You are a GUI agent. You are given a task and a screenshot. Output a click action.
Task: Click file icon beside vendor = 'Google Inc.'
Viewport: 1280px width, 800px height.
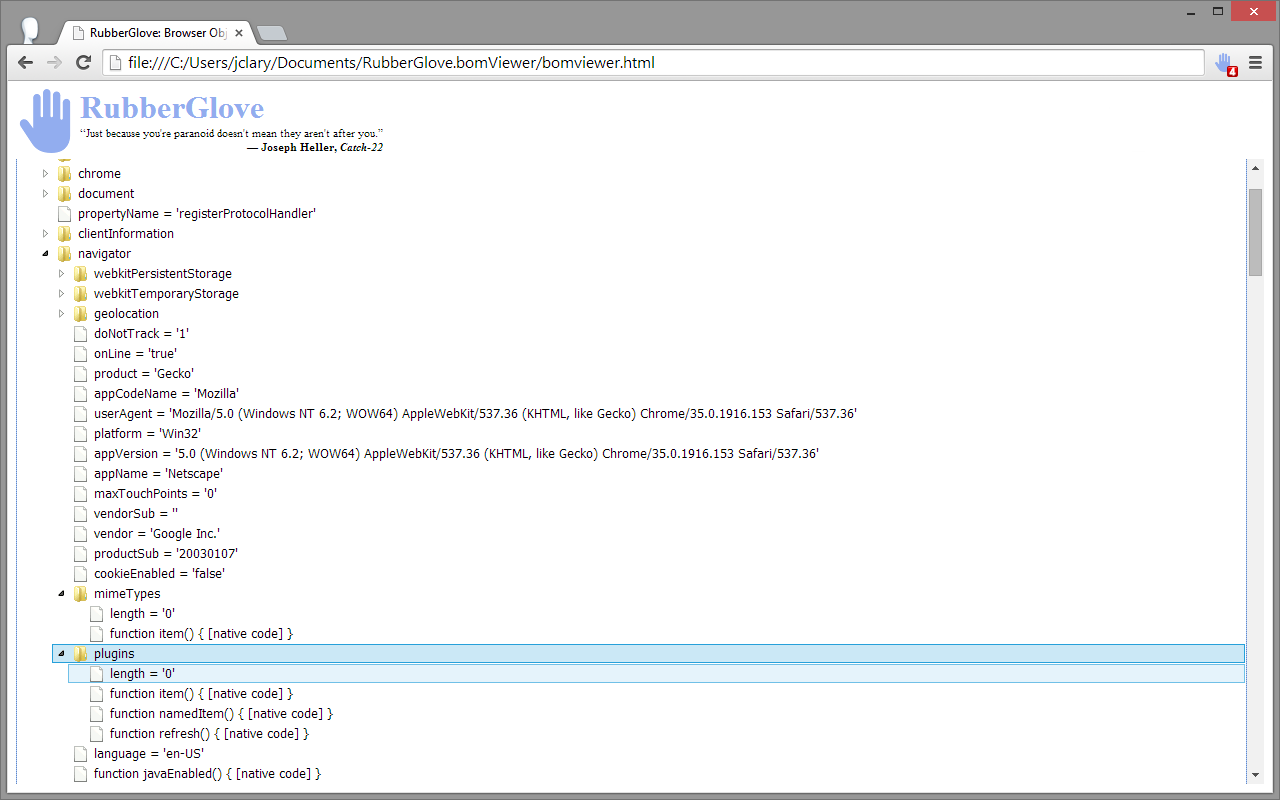pos(81,534)
